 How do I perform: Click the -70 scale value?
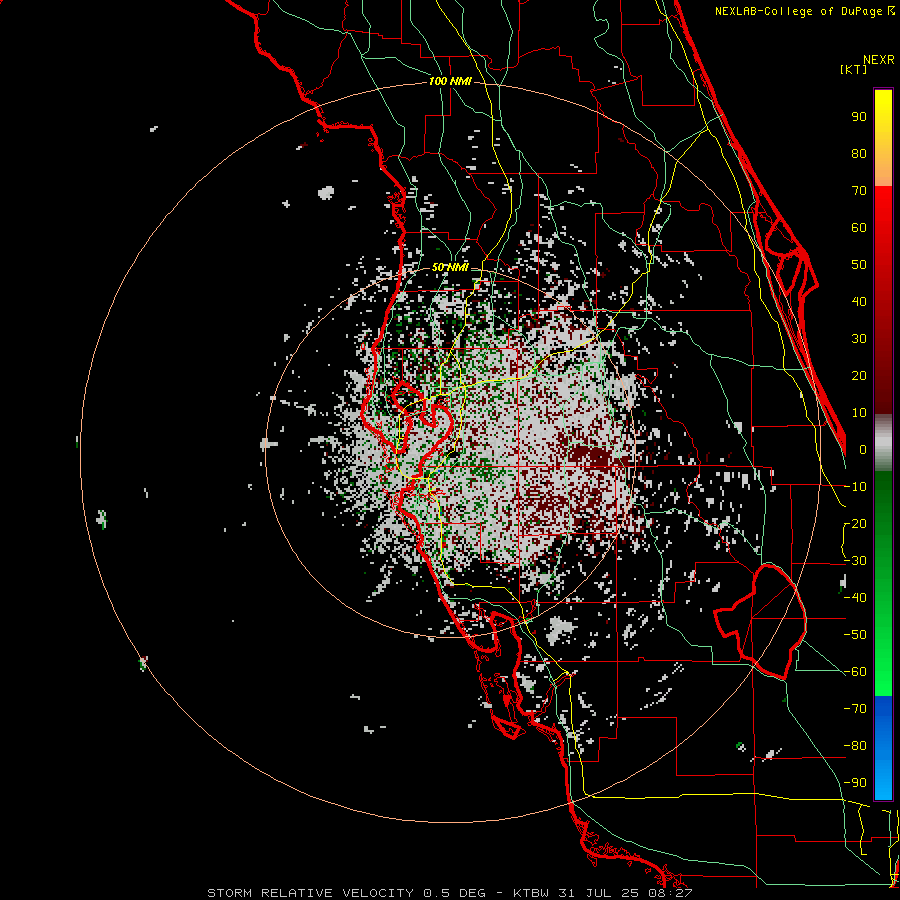pos(855,709)
